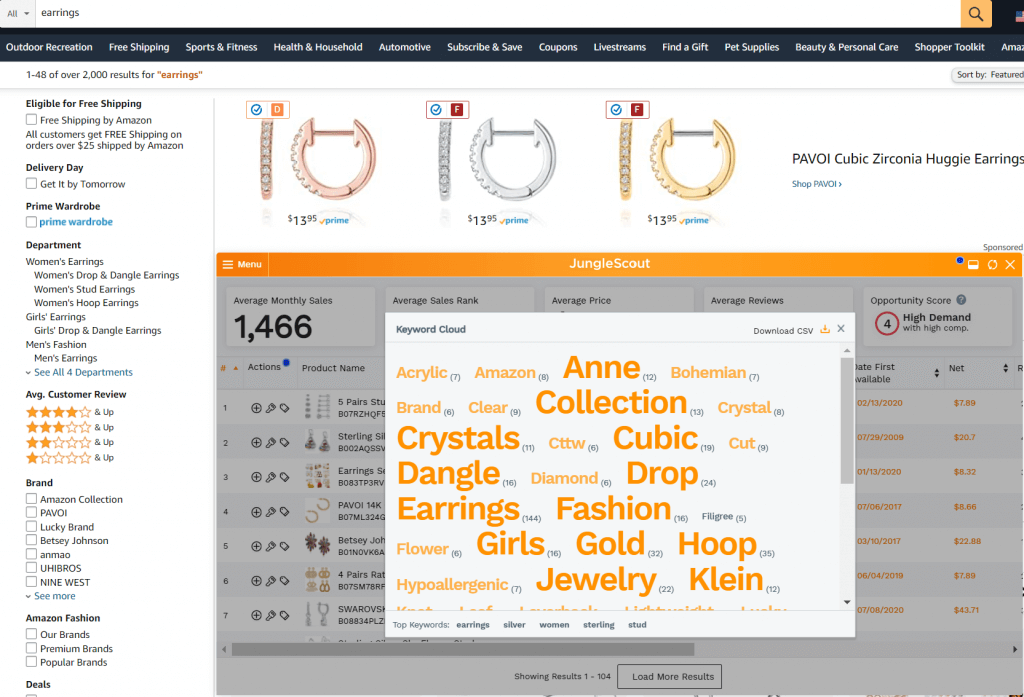Image resolution: width=1024 pixels, height=697 pixels.
Task: Click the JungleScout minimize panel icon
Action: (x=973, y=265)
